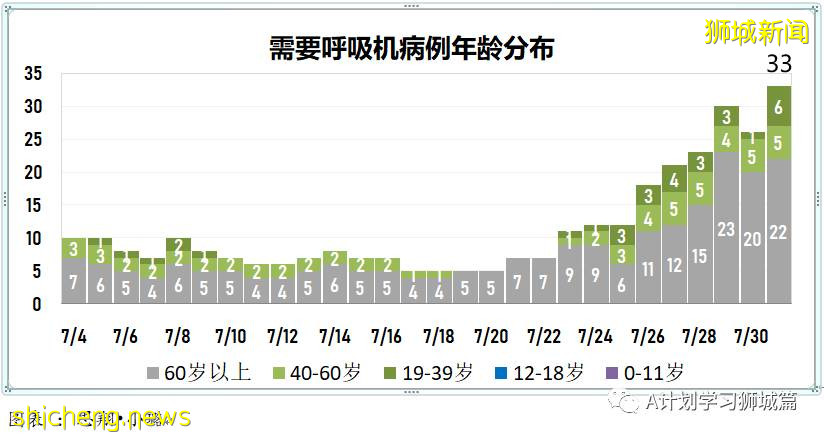Click the data label 15 inside gray bar

coord(699,256)
